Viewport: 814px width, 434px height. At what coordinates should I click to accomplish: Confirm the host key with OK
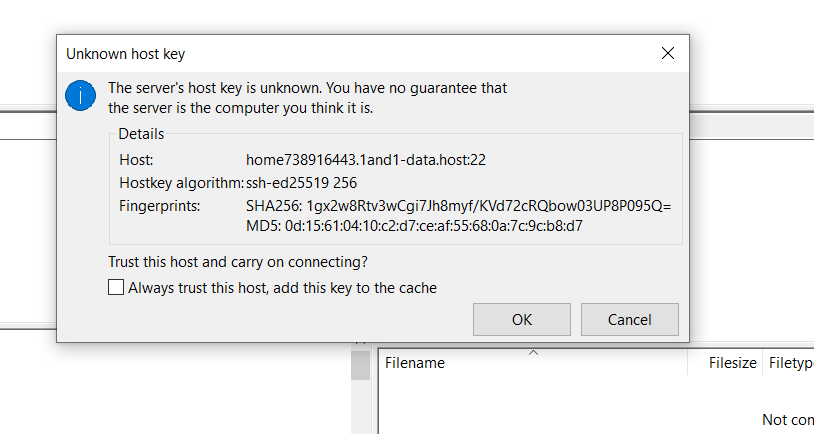point(522,319)
